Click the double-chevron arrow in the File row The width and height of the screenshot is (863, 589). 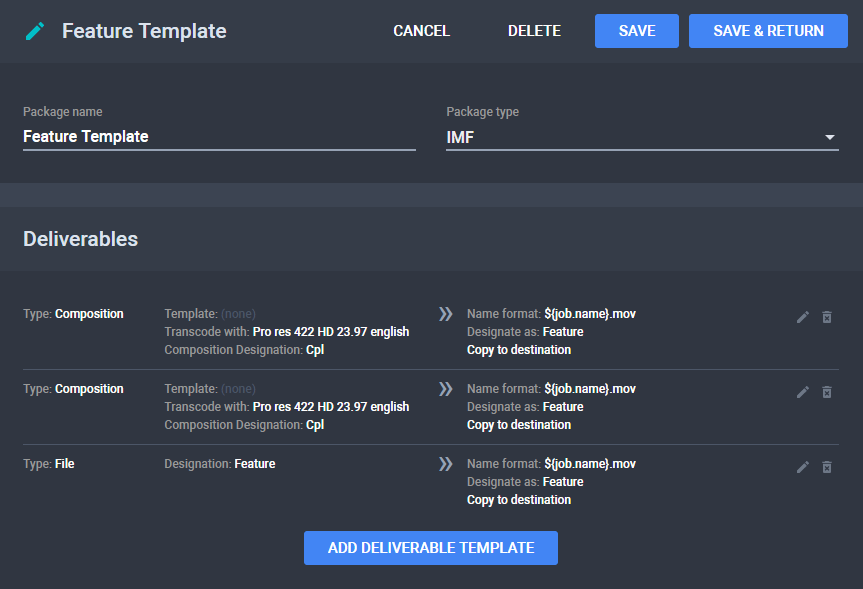(445, 464)
